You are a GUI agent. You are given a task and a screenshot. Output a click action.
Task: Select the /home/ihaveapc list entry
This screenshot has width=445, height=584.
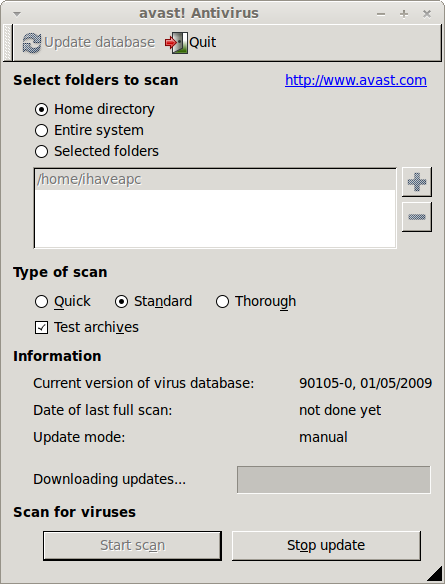click(215, 180)
